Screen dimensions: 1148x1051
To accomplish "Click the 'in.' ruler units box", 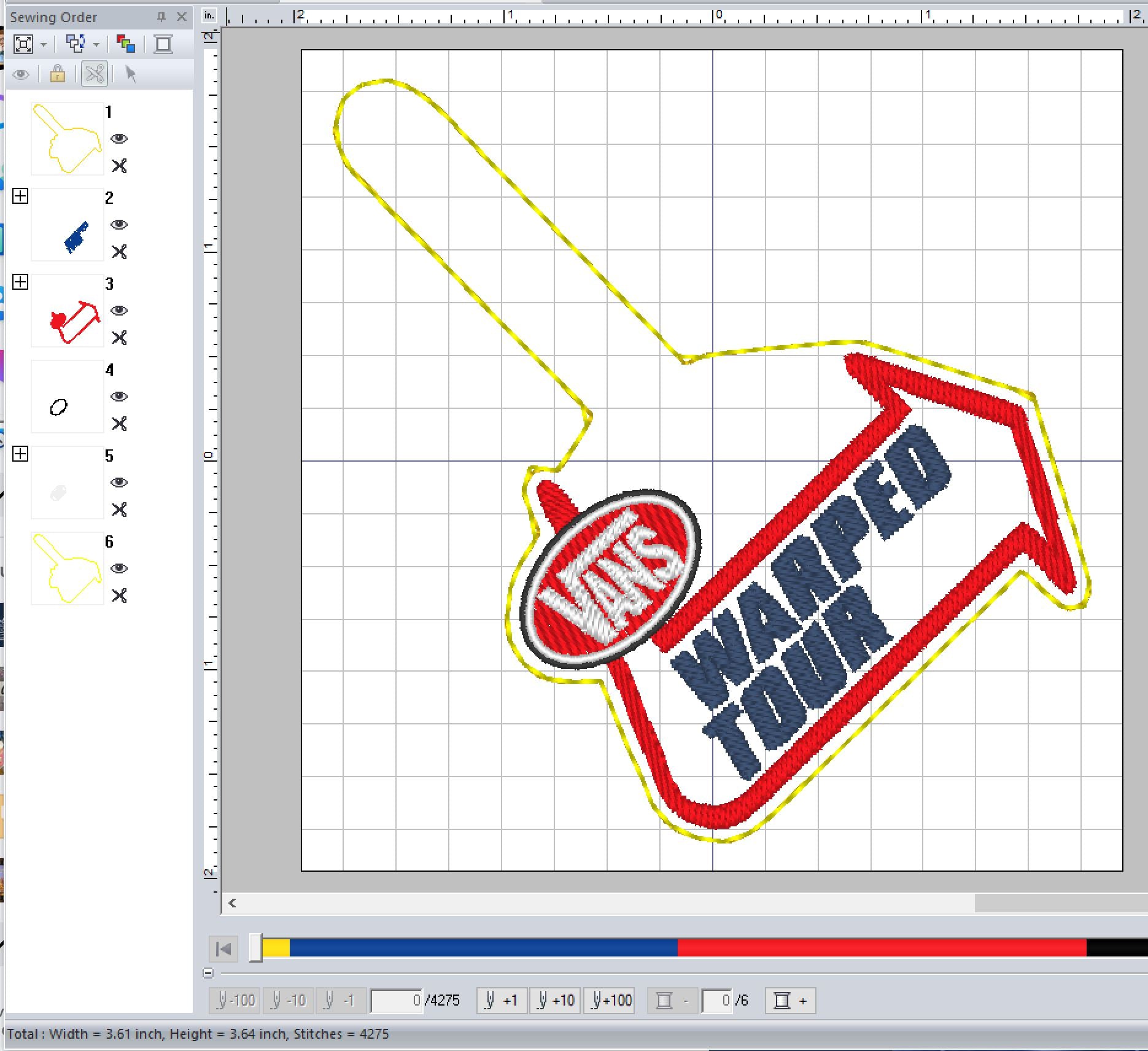I will click(x=209, y=16).
